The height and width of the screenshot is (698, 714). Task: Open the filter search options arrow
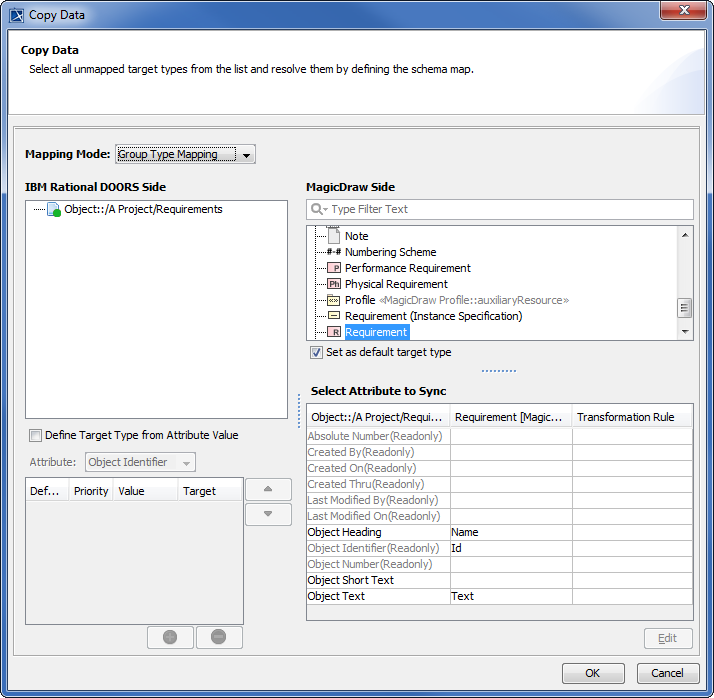[x=320, y=209]
